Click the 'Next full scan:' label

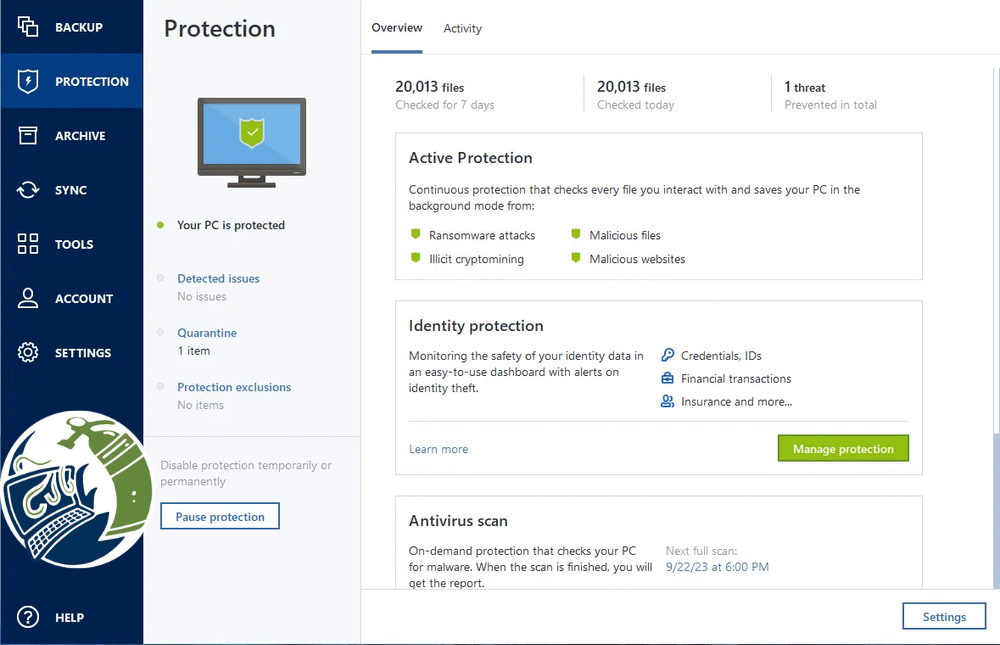pos(702,551)
